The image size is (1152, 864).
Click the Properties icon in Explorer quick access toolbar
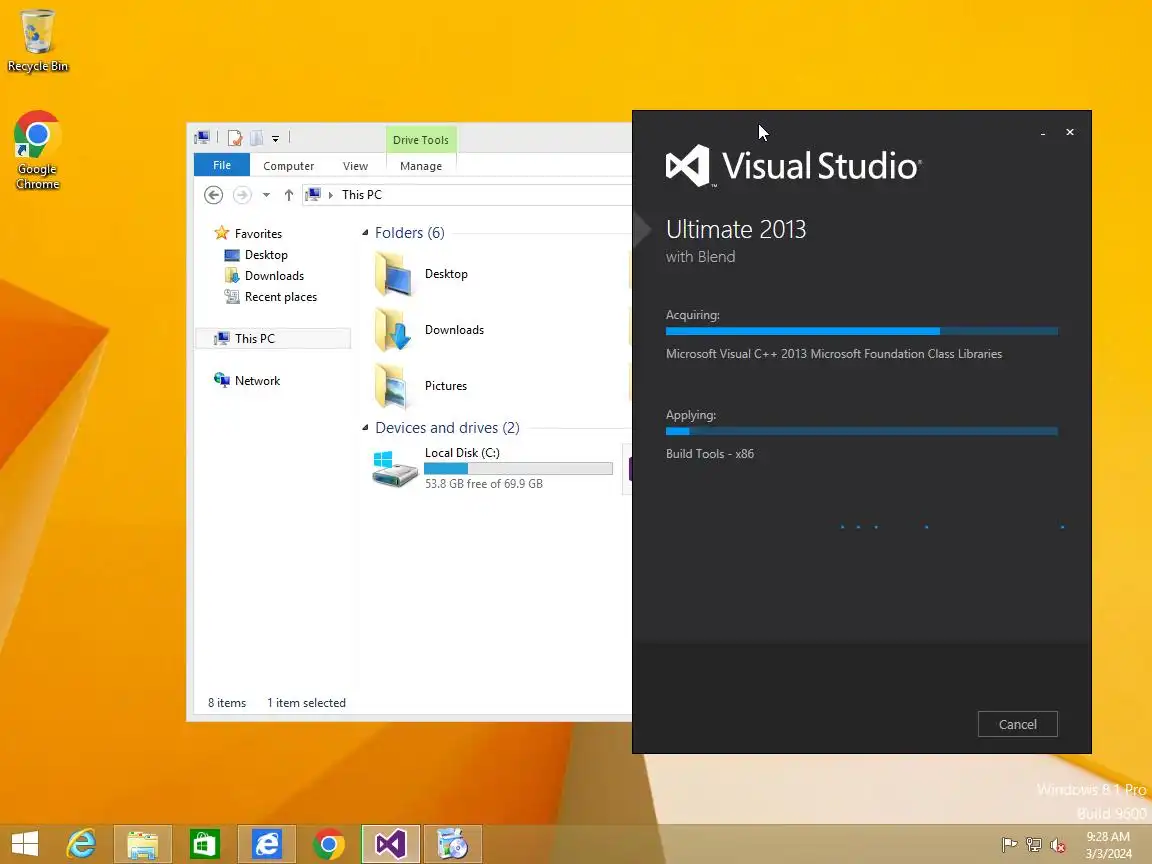[x=235, y=137]
